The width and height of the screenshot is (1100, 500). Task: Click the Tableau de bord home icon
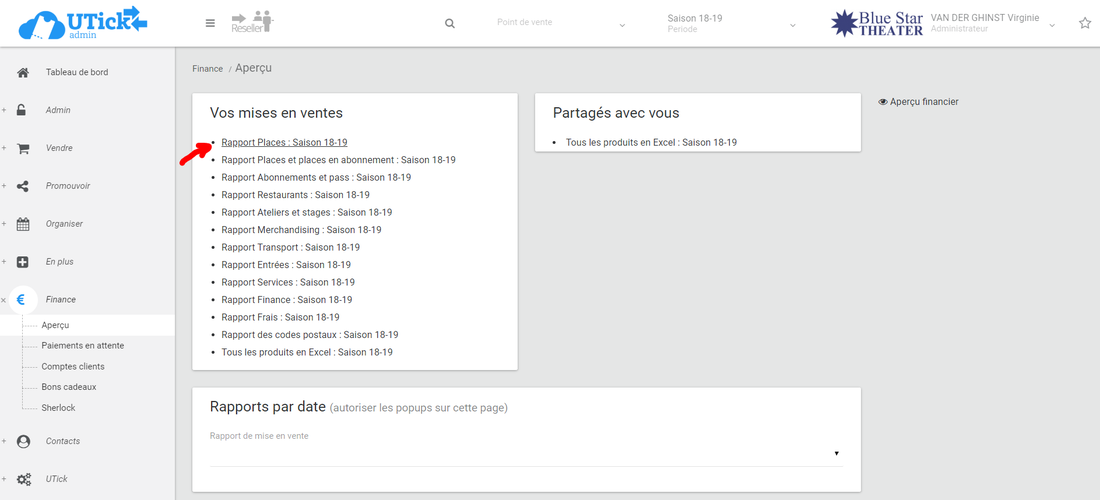click(x=23, y=72)
